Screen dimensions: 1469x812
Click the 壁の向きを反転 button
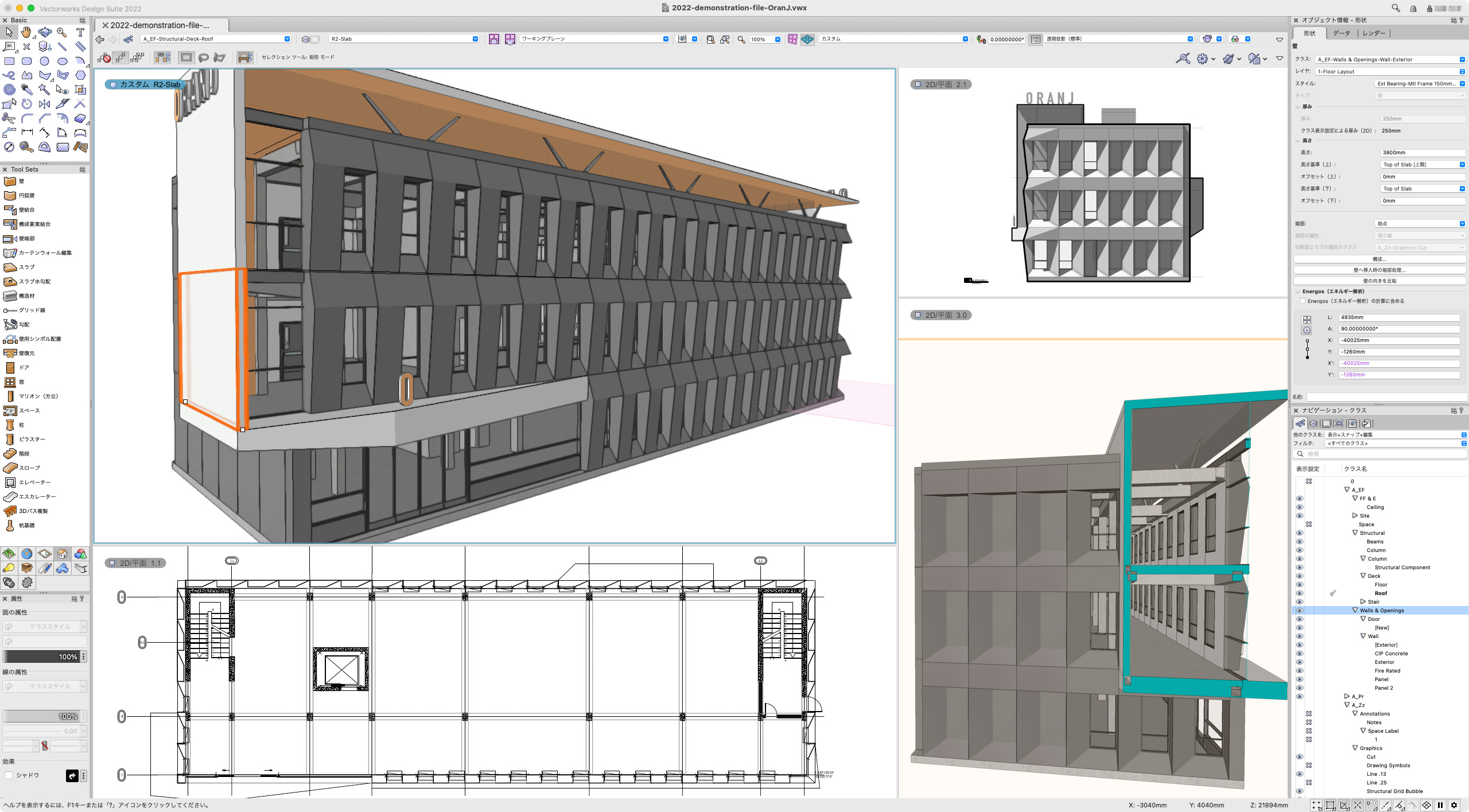tap(1379, 281)
